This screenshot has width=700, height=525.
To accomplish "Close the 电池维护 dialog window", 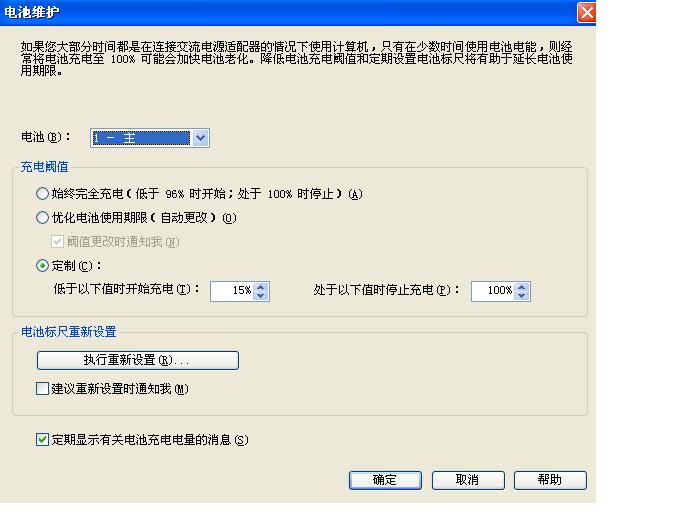I will click(x=587, y=12).
